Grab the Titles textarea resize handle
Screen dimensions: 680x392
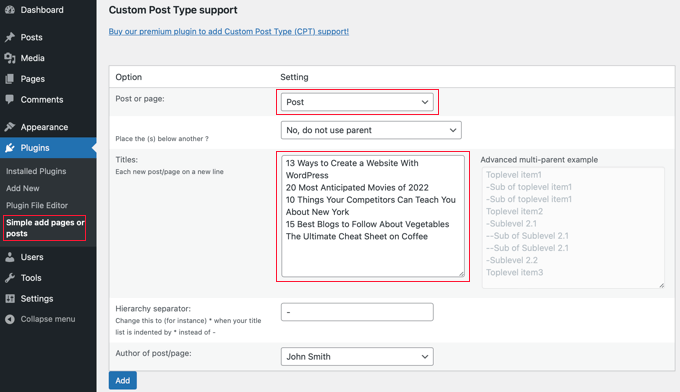click(461, 274)
